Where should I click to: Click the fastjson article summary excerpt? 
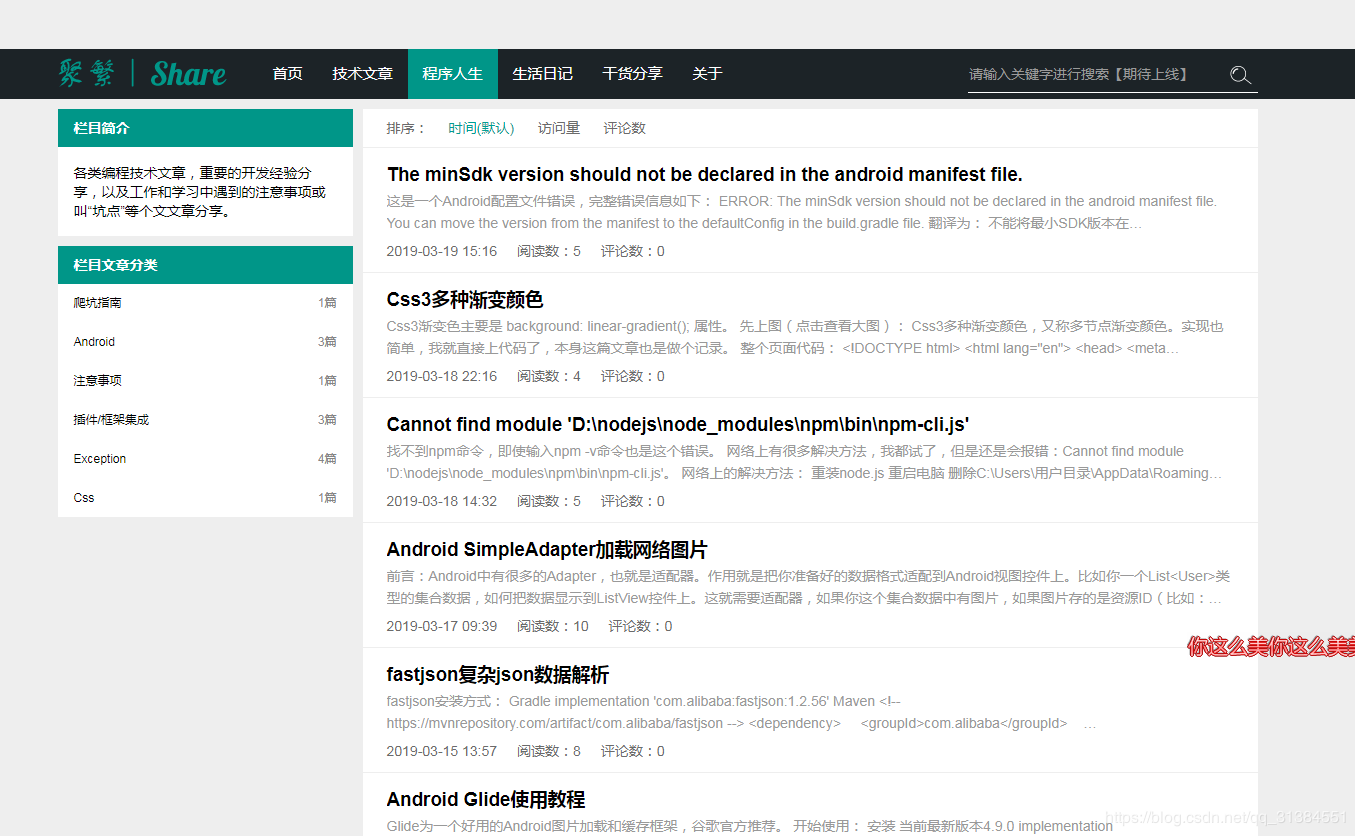[x=742, y=712]
